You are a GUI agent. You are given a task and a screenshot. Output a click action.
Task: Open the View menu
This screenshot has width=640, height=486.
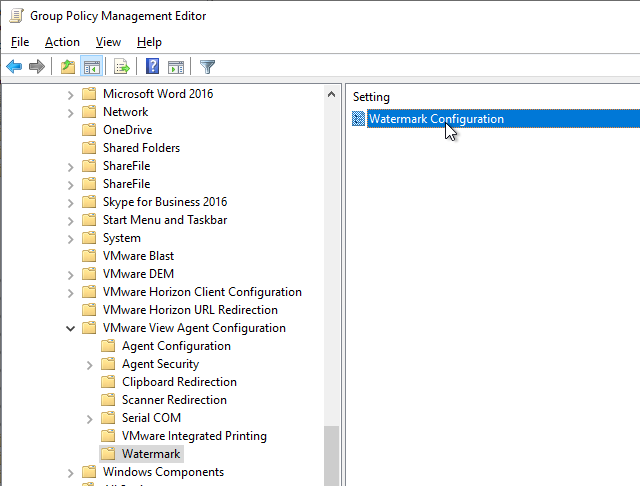[x=108, y=42]
